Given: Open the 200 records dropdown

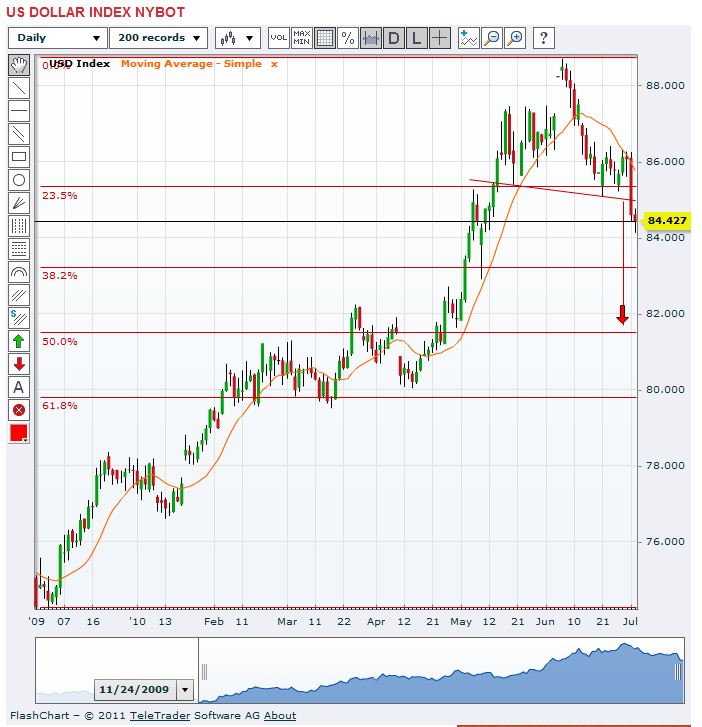Looking at the screenshot, I should (x=158, y=38).
